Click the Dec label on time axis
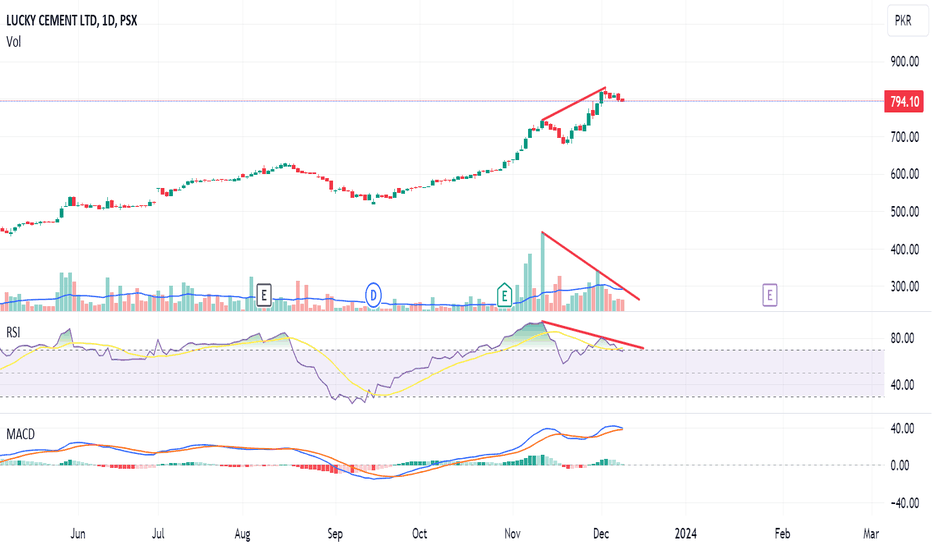The width and height of the screenshot is (932, 550). pos(601,533)
